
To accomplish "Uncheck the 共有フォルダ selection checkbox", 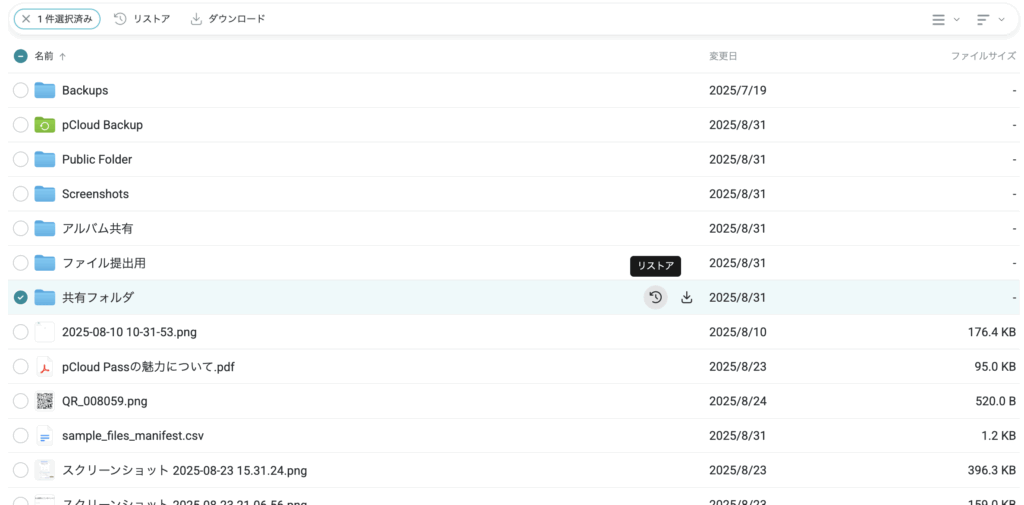I will [20, 297].
